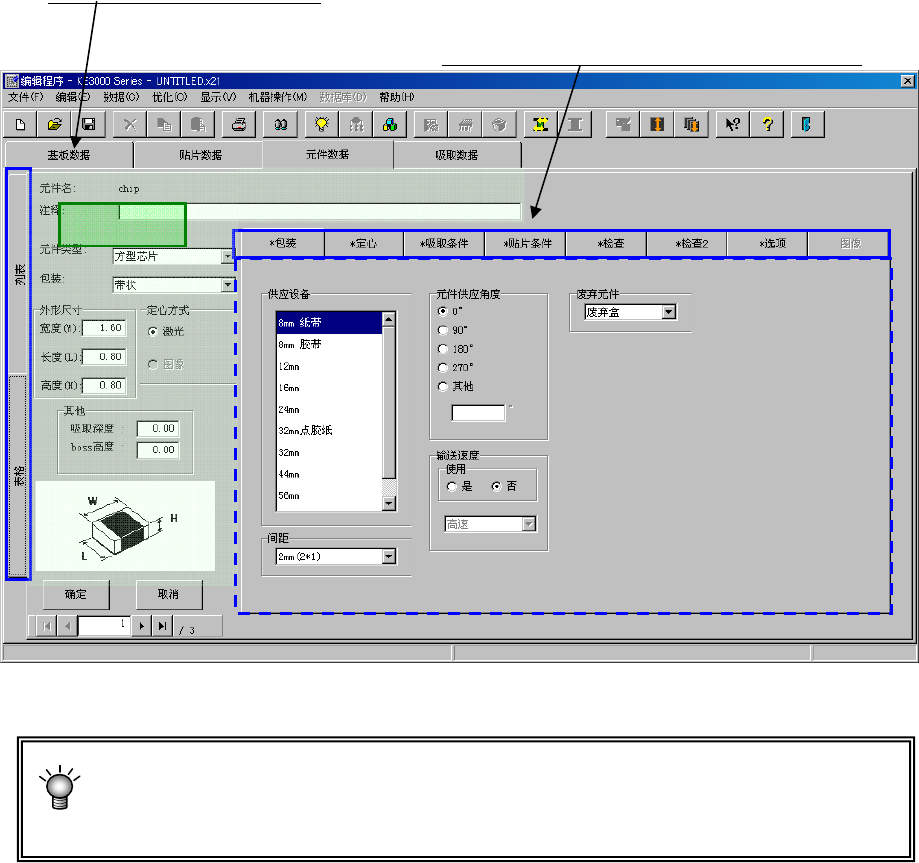
Task: Click the 供应设备 list scrollbar down arrow
Action: point(390,504)
